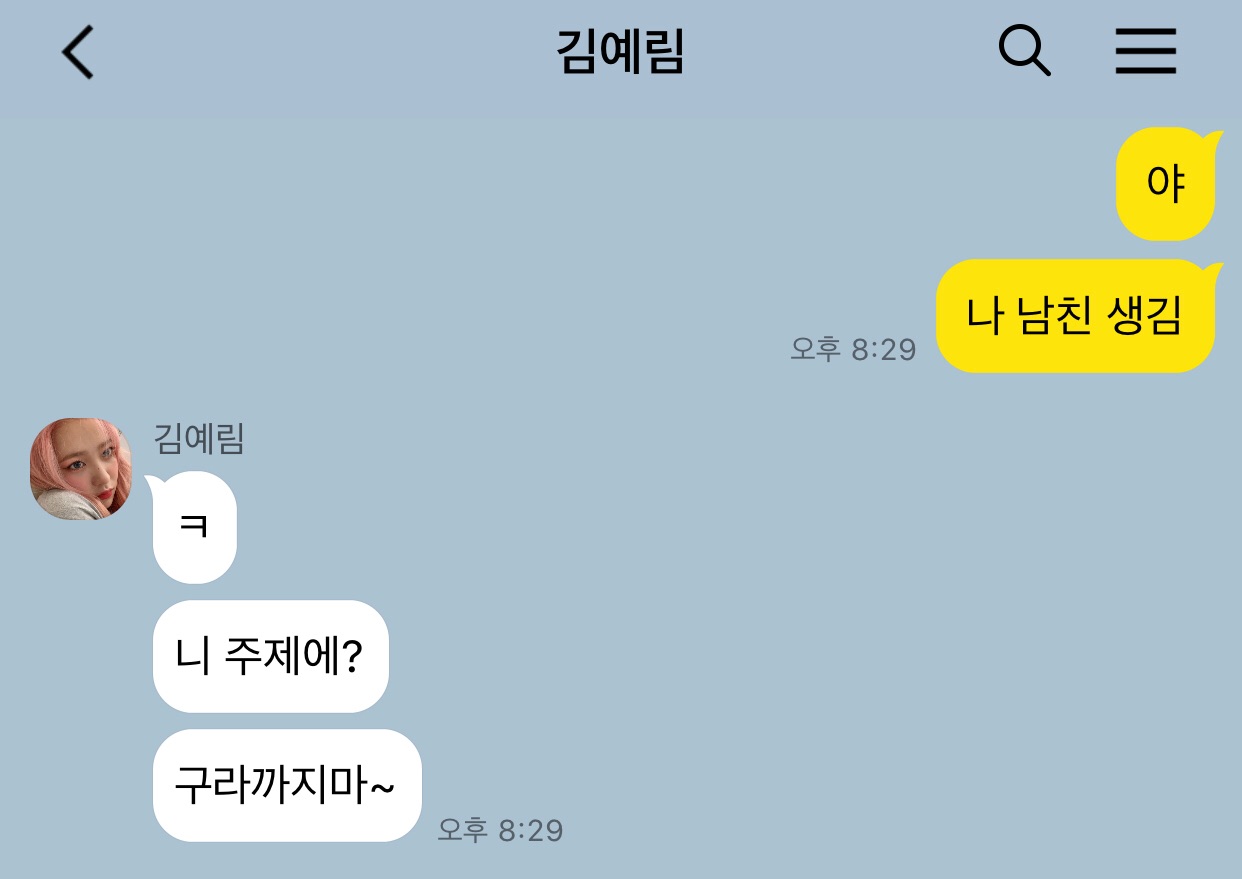Return to the chat list via back chevron
1242x879 pixels.
tap(78, 52)
